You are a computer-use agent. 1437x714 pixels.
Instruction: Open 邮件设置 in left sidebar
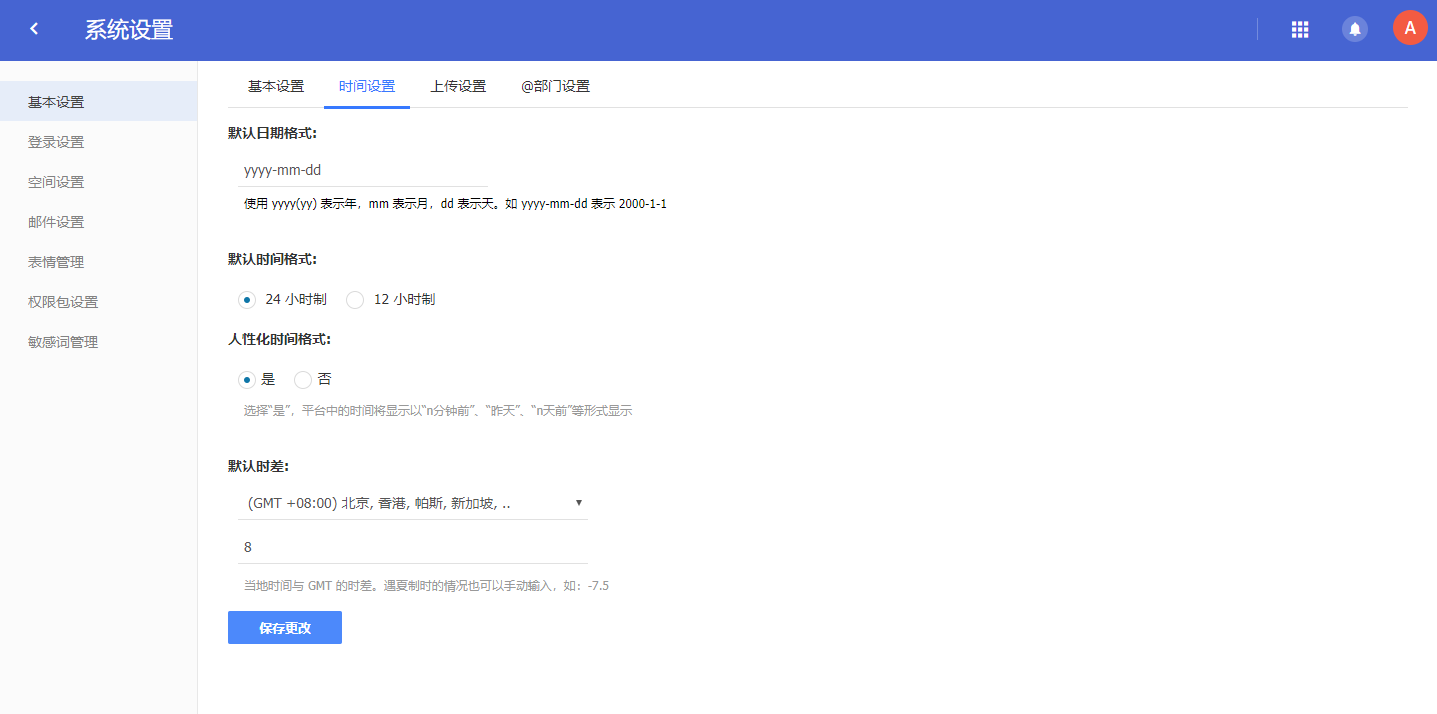coord(98,221)
